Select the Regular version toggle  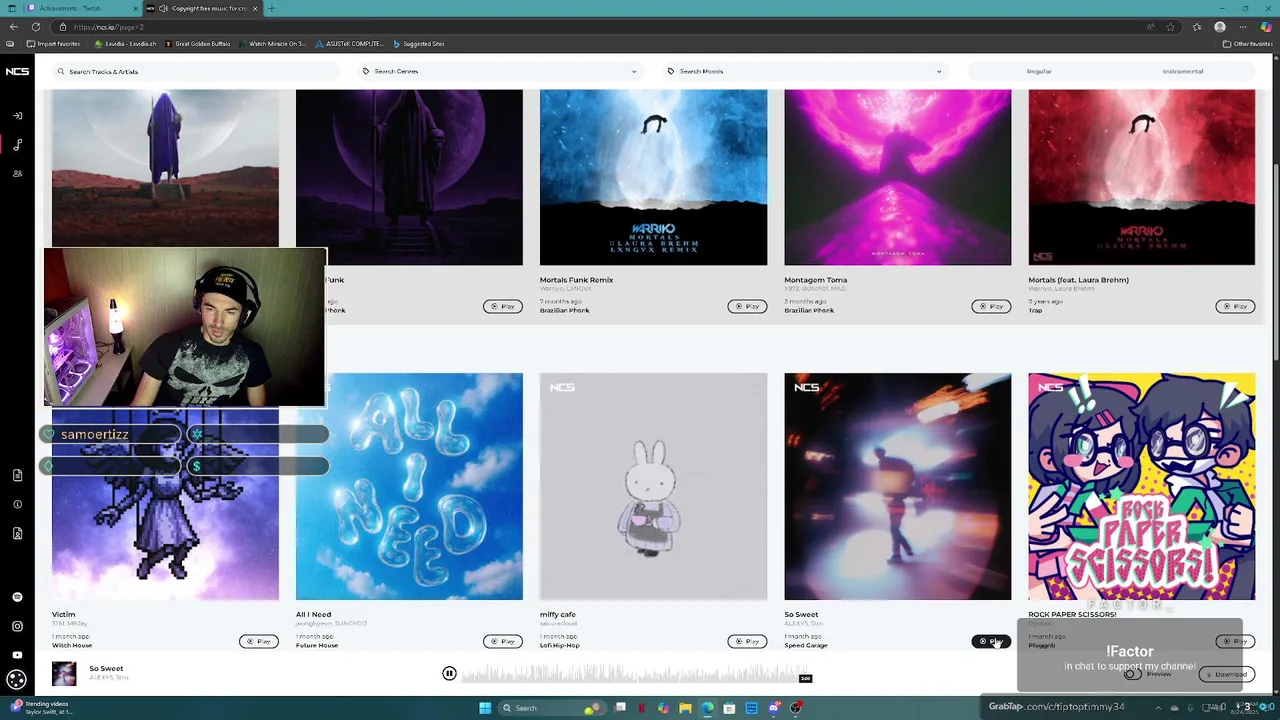[x=1039, y=71]
